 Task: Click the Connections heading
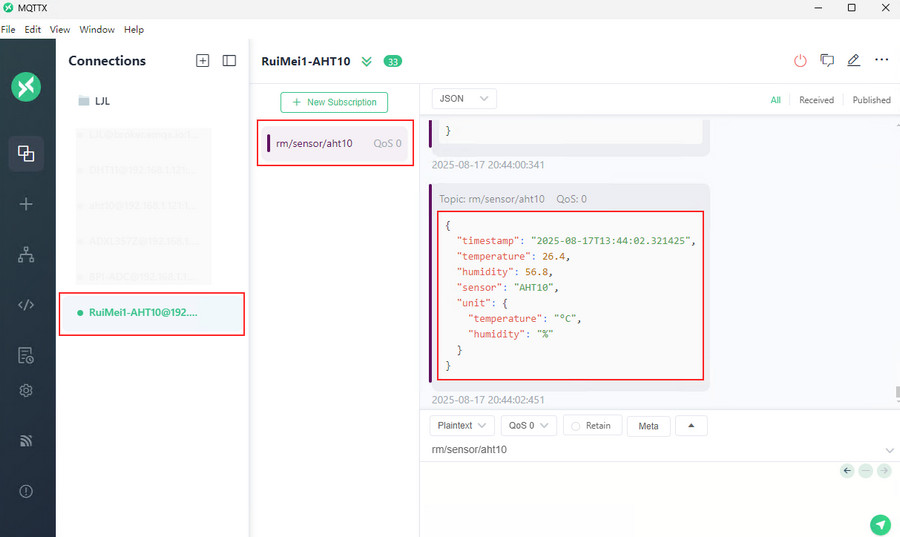tap(107, 61)
